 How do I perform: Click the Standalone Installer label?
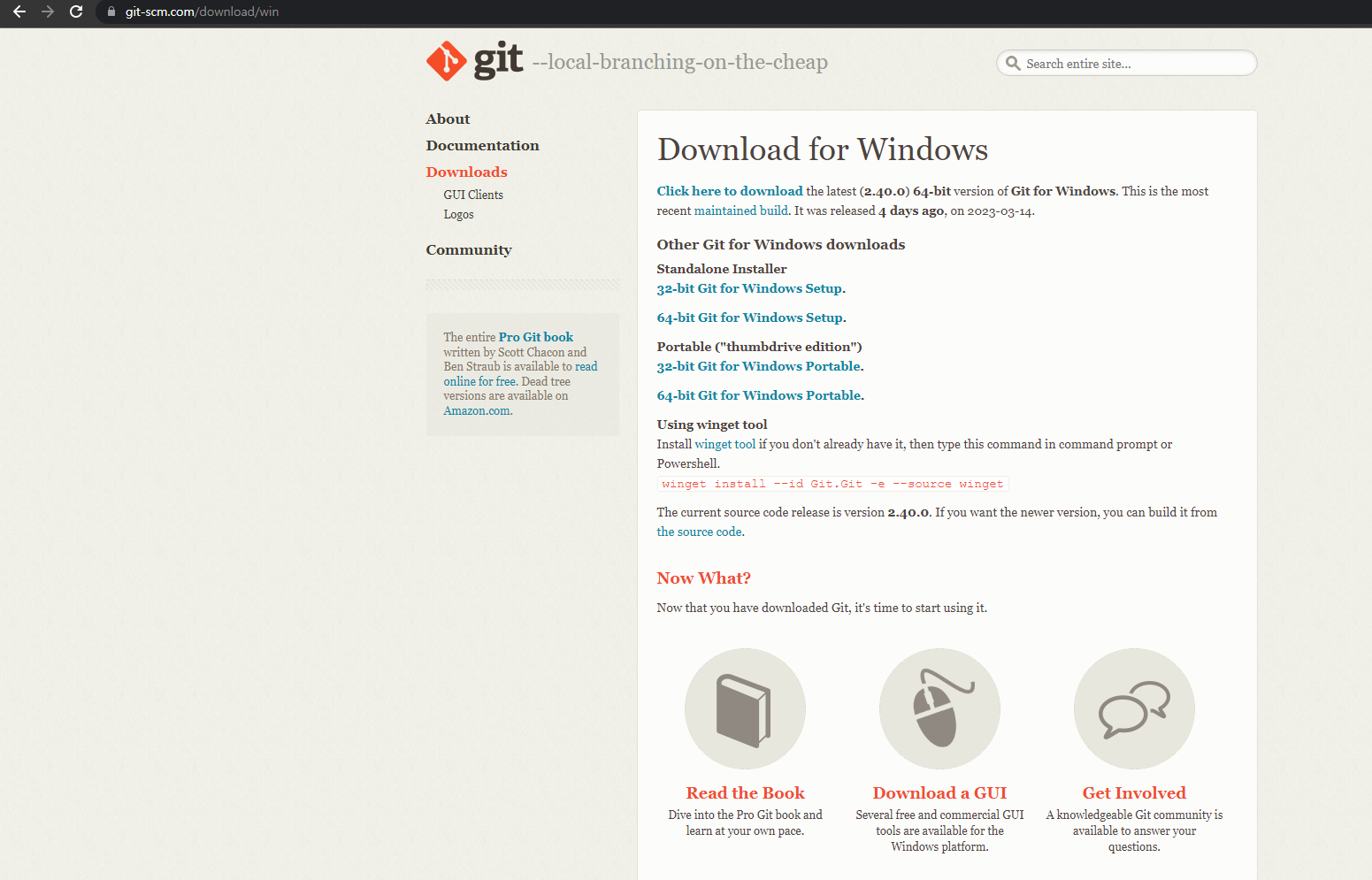721,269
